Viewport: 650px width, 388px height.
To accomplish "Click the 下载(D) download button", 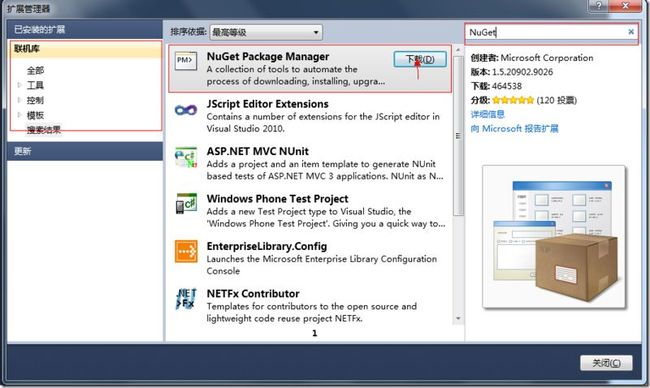I will tap(420, 59).
